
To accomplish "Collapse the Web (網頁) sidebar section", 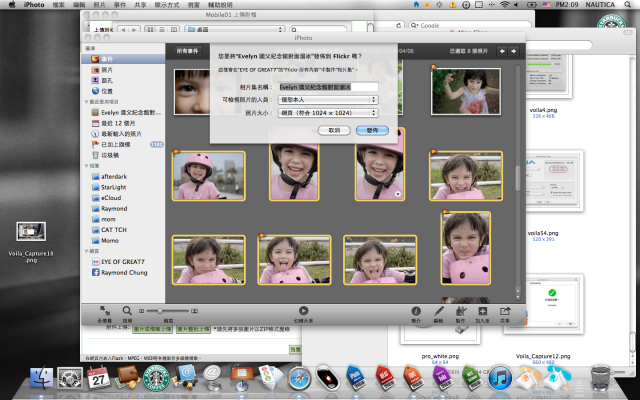I will click(x=87, y=251).
